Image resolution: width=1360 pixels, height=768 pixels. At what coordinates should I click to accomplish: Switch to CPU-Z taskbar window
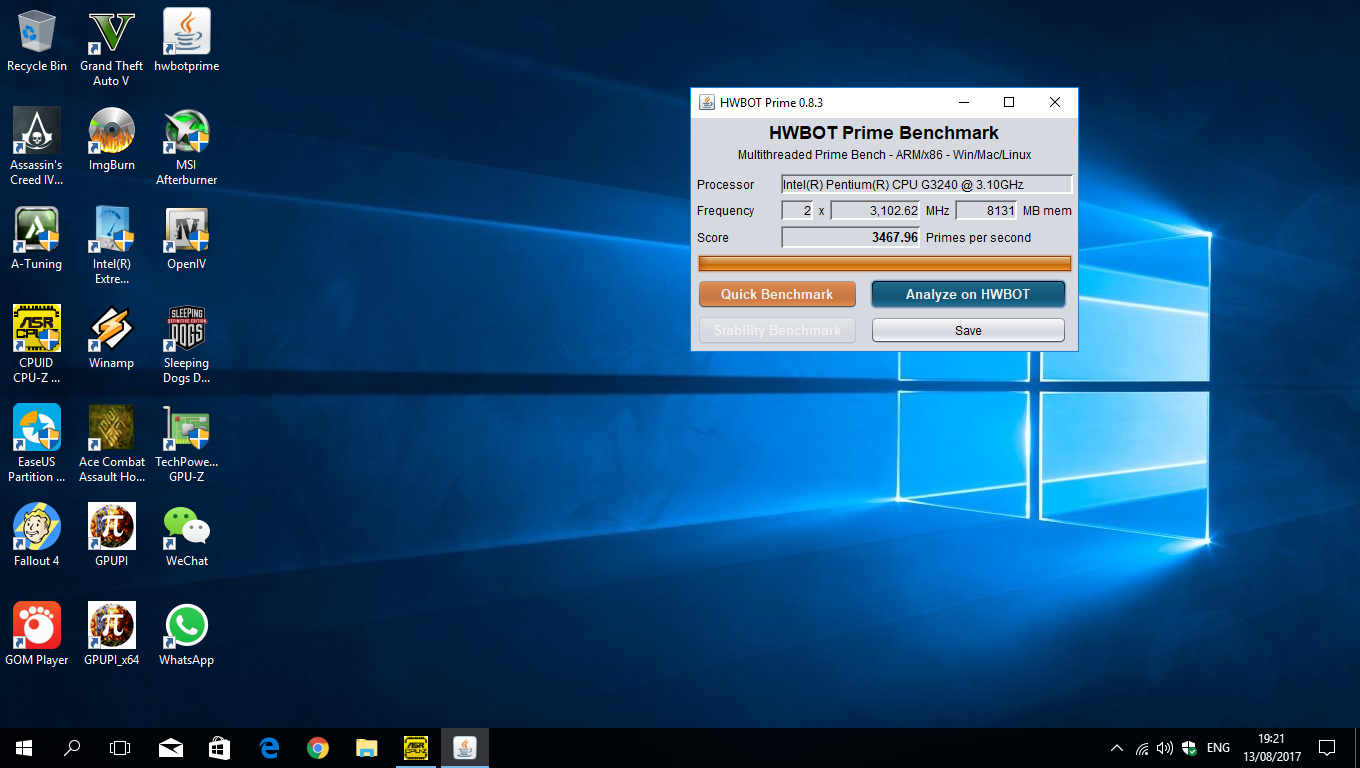pyautogui.click(x=416, y=748)
